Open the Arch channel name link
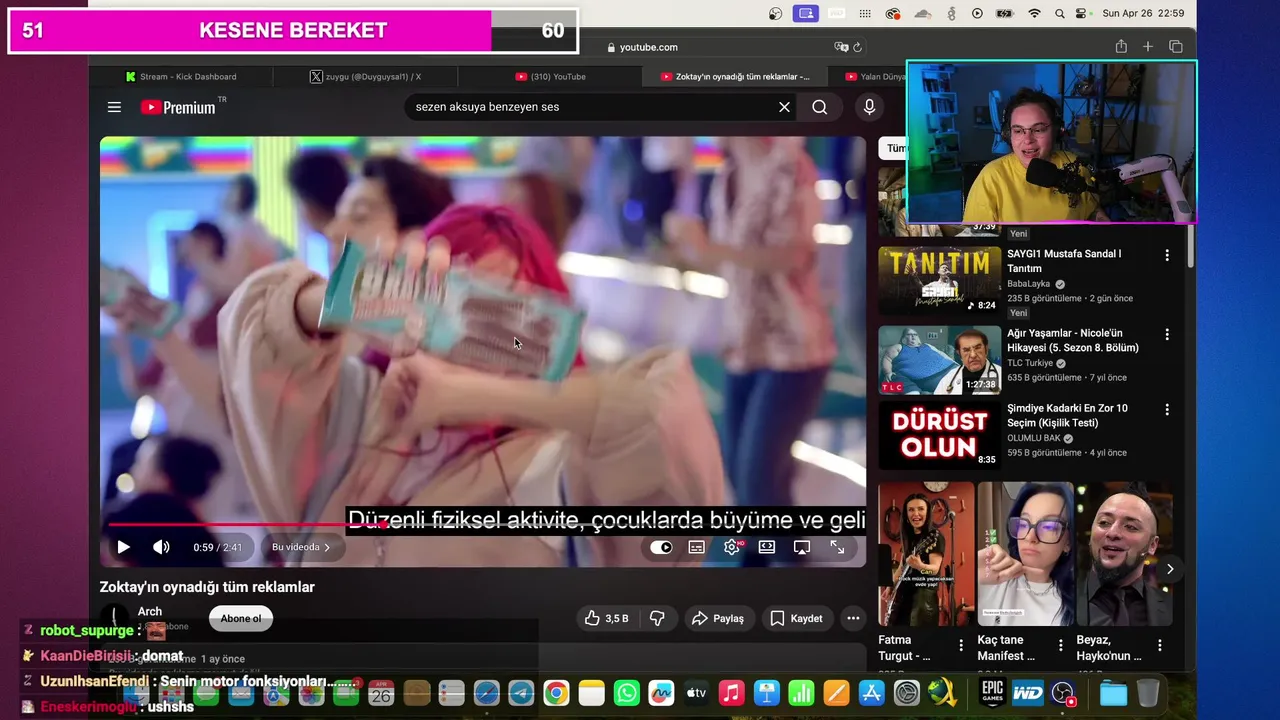The height and width of the screenshot is (720, 1280). coord(150,611)
